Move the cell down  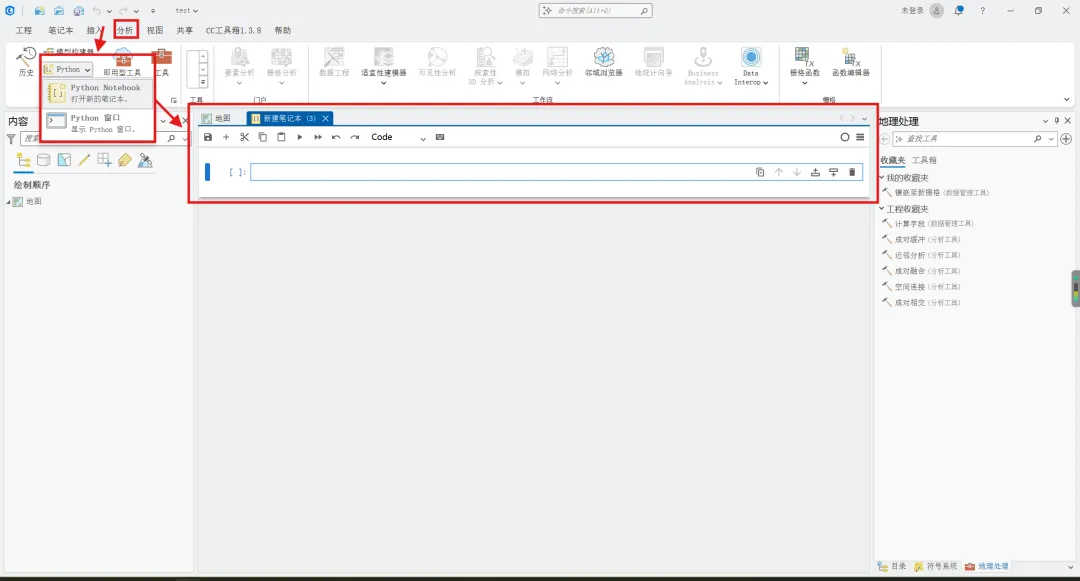pos(797,172)
